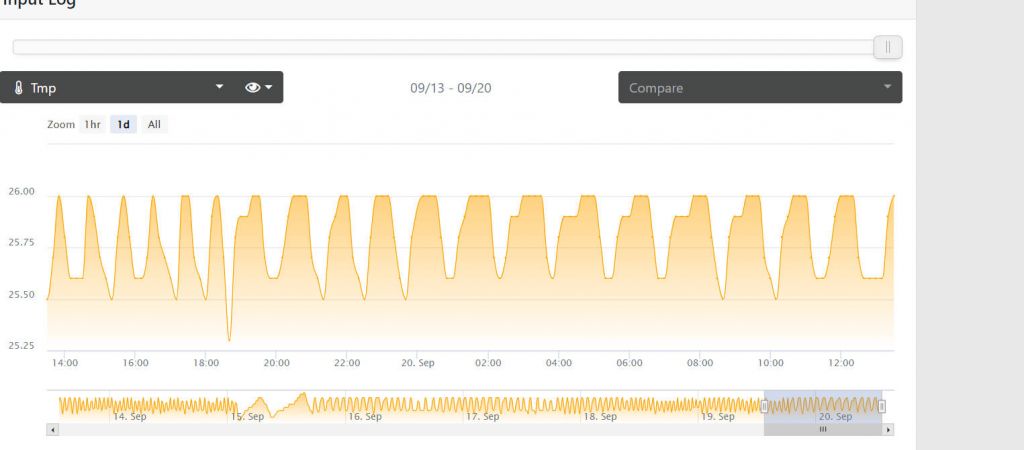Jump to 14. Sep in navigator
This screenshot has width=1024, height=450.
click(132, 417)
